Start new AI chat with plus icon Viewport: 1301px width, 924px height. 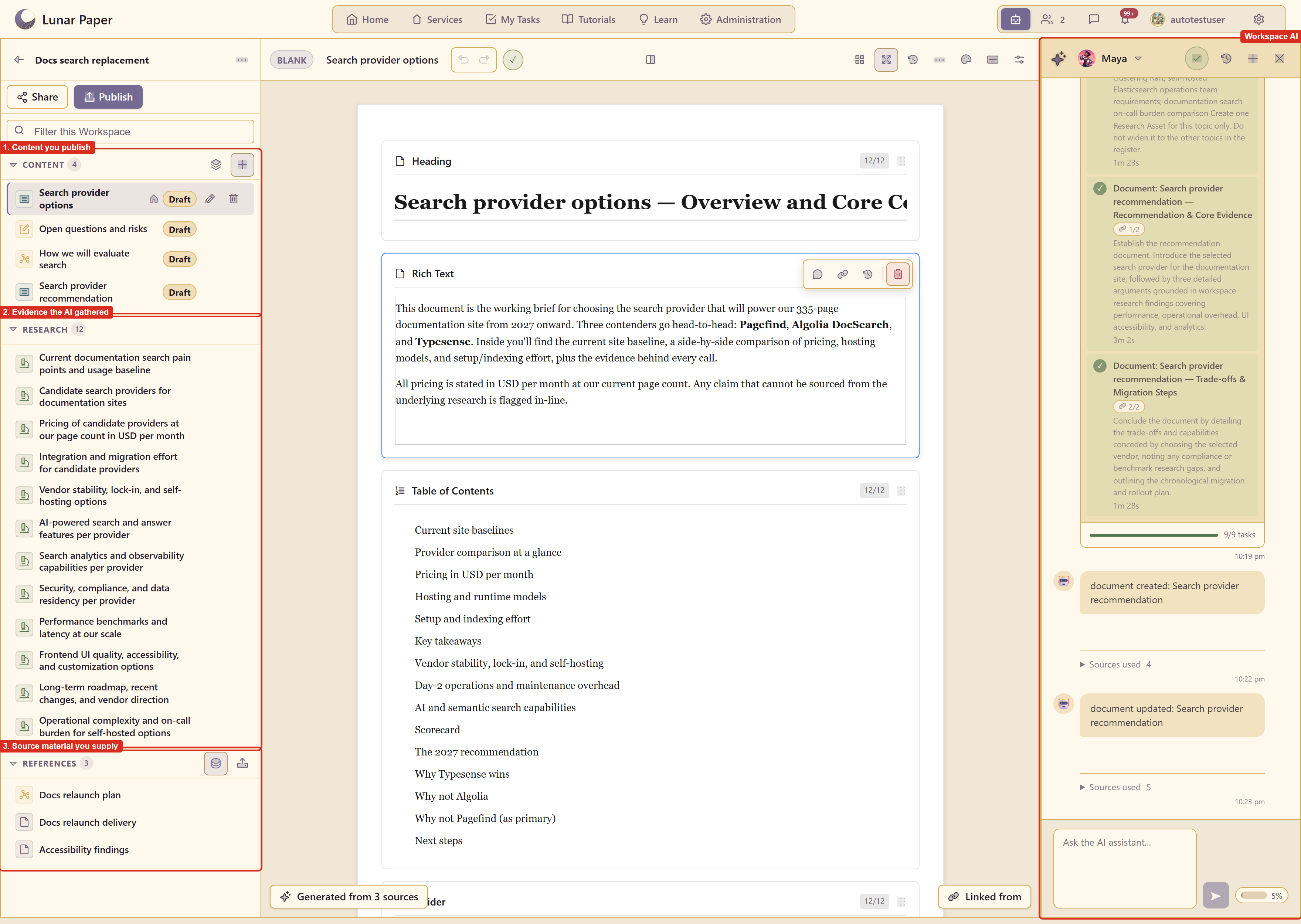1253,59
